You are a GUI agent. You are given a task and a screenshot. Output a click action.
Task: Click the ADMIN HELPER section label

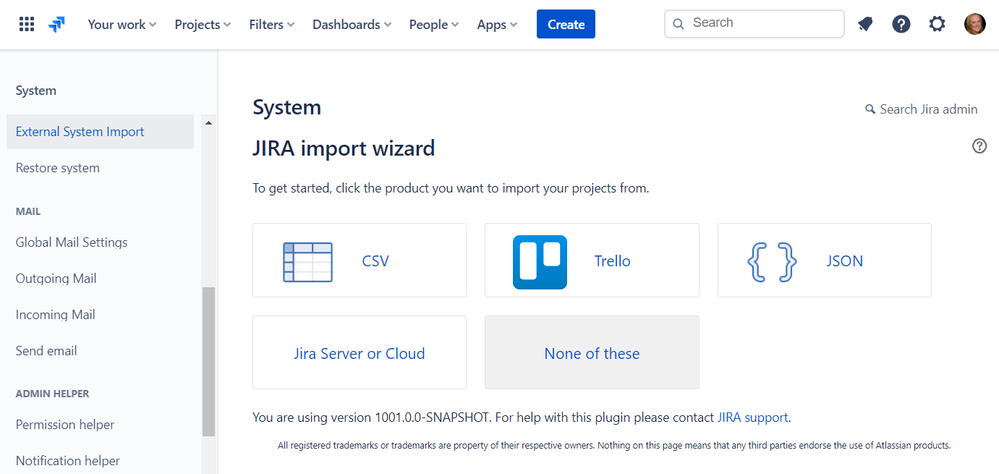click(52, 394)
